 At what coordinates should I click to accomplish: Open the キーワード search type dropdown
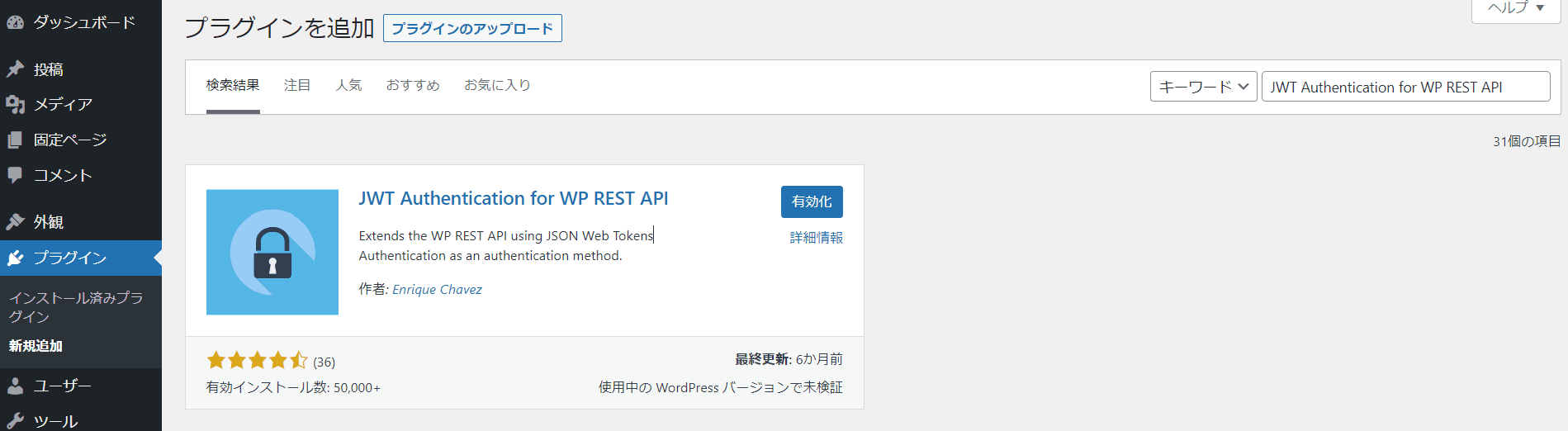click(x=1203, y=87)
